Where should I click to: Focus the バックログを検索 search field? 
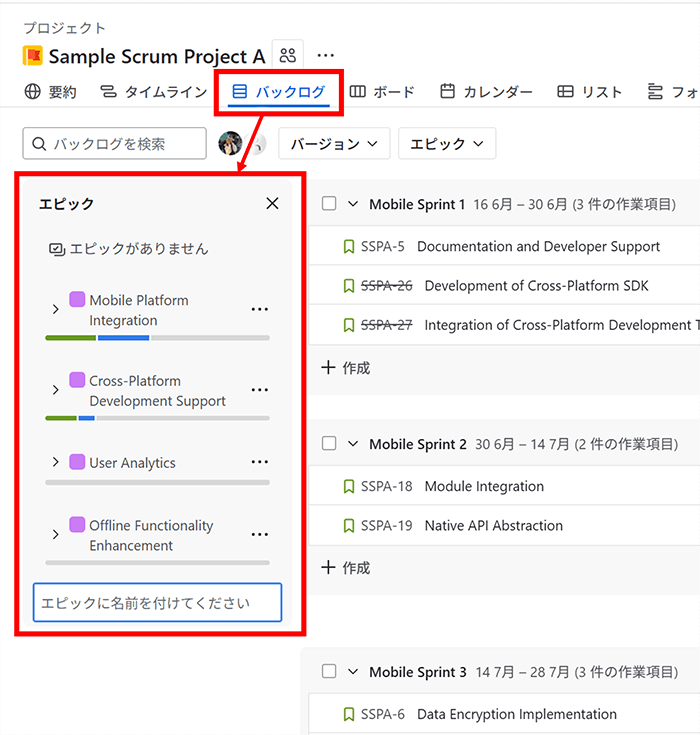pyautogui.click(x=114, y=143)
